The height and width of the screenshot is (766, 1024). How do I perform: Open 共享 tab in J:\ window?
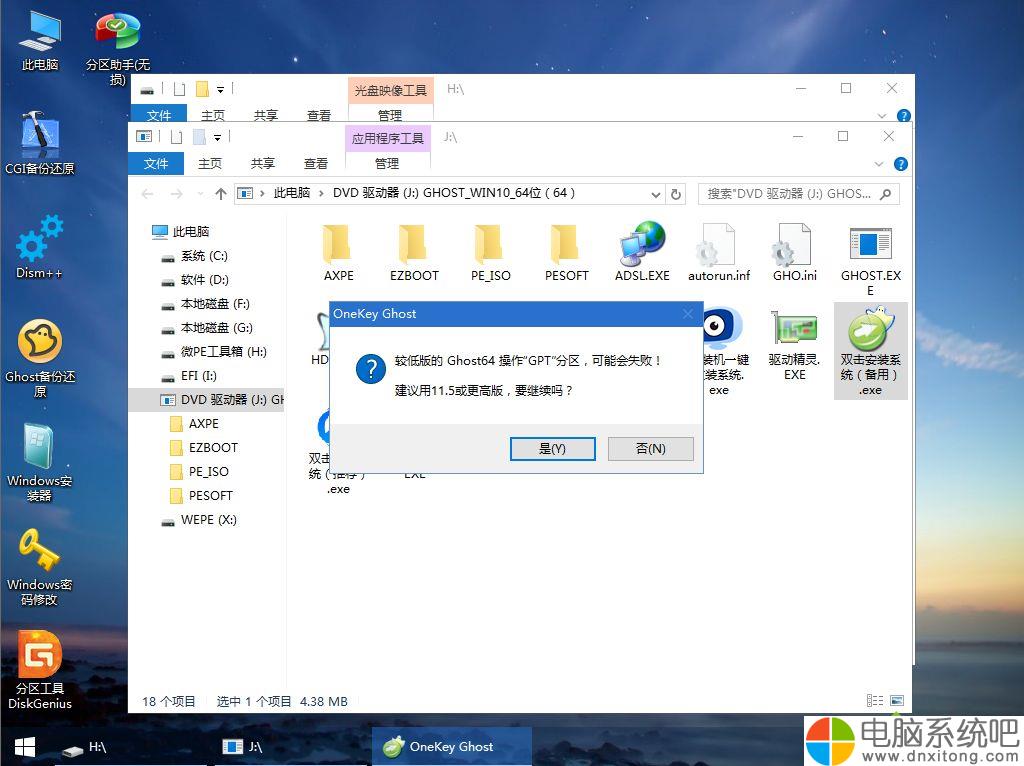pos(263,163)
